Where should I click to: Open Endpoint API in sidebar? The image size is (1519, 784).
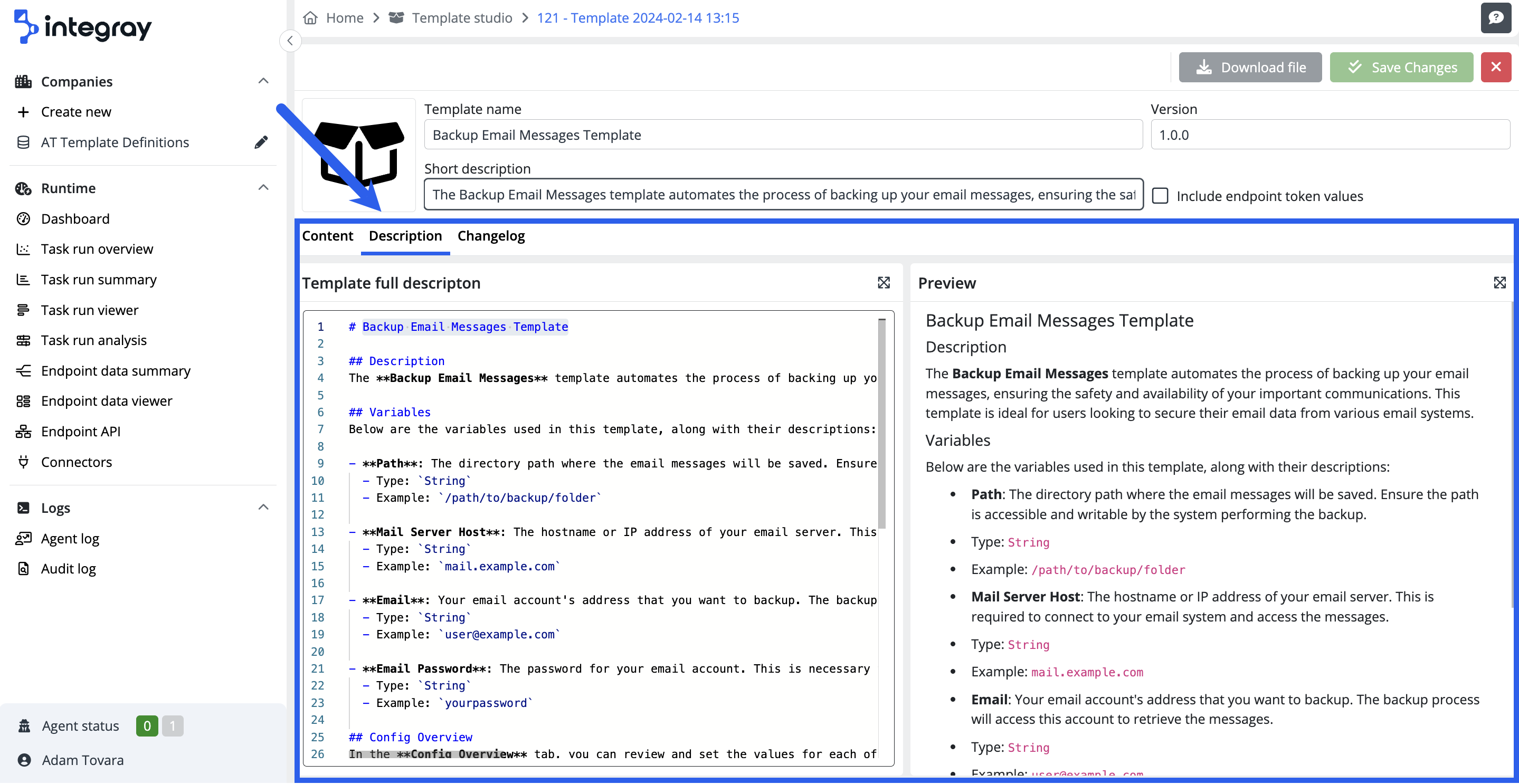[81, 432]
